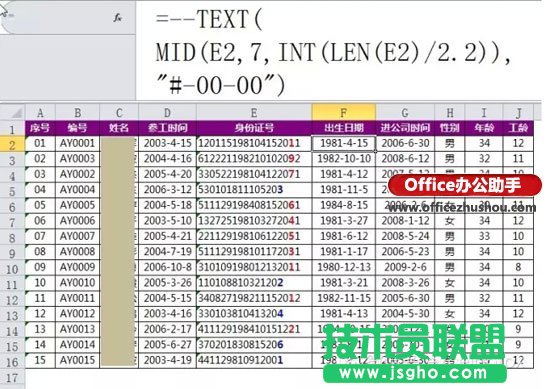Image resolution: width=550 pixels, height=389 pixels.
Task: Click date cell 2006-10-8
Action: click(x=167, y=267)
